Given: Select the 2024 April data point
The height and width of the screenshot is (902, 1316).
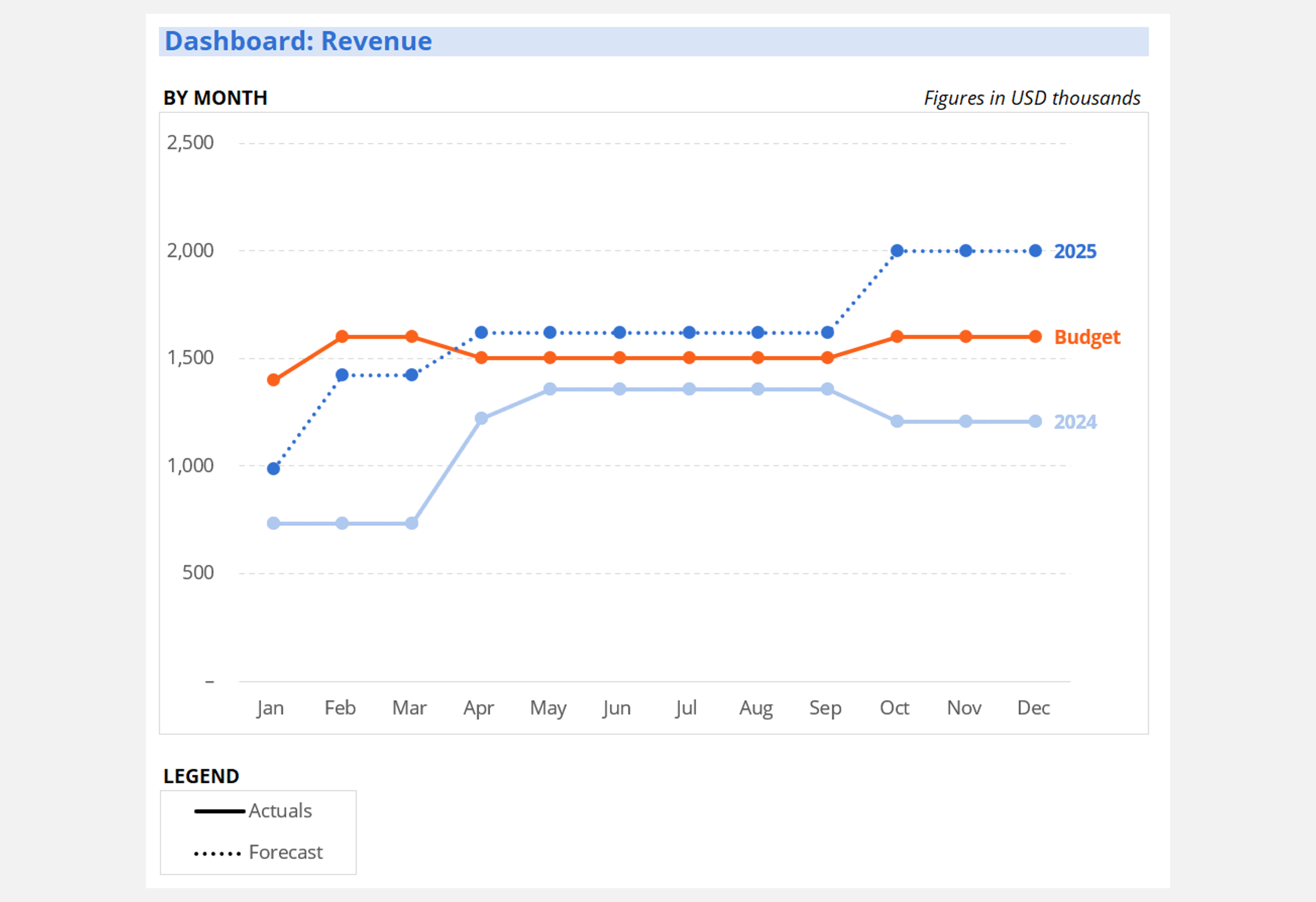Looking at the screenshot, I should tap(481, 418).
